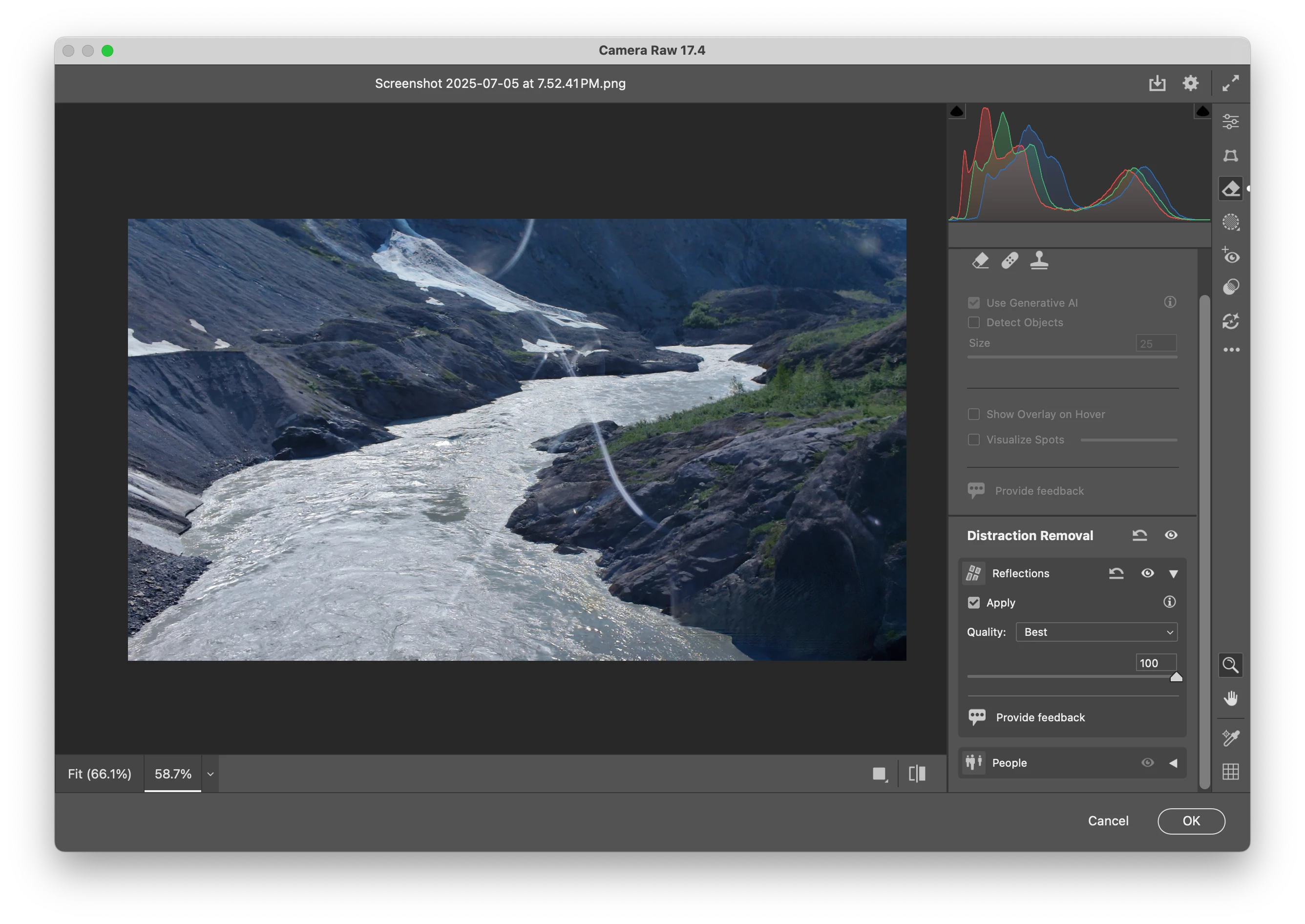Viewport: 1305px width, 924px height.
Task: Open the Masking tool
Action: point(1230,222)
